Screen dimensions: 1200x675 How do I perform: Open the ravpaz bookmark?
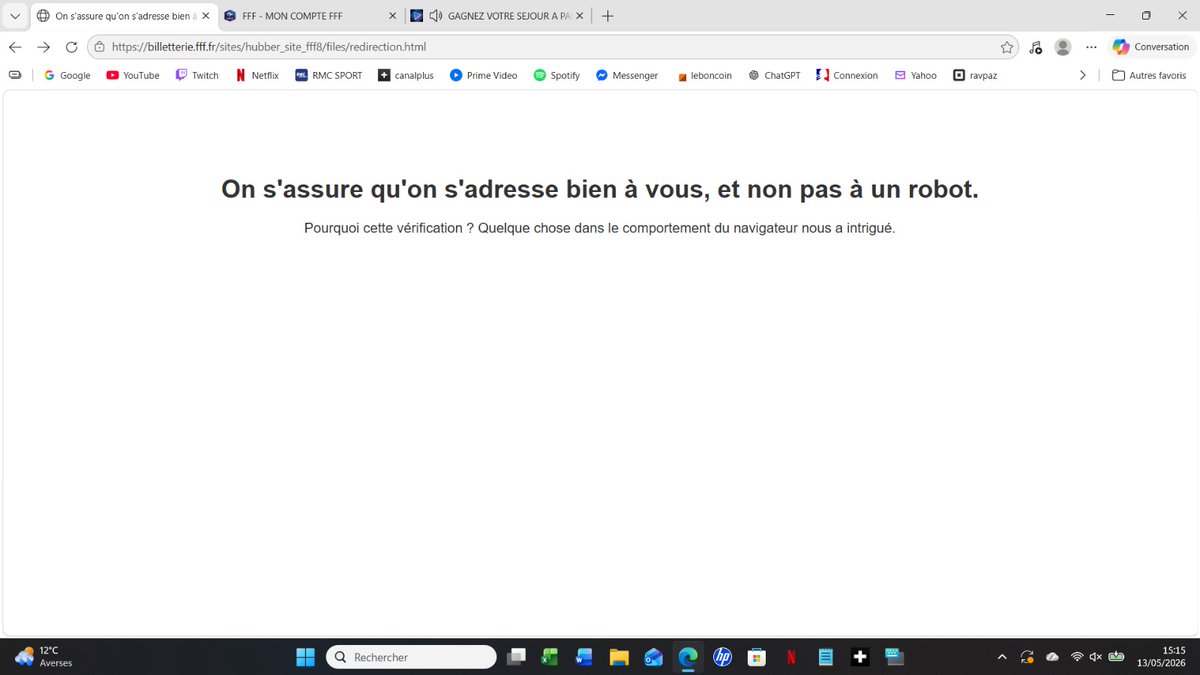tap(975, 75)
